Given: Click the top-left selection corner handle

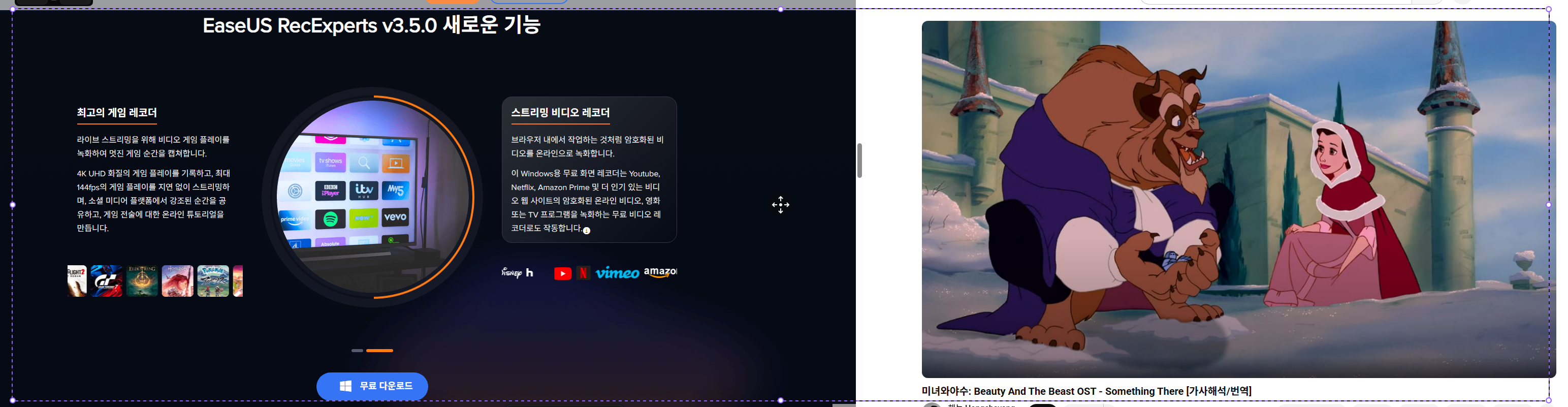Looking at the screenshot, I should pos(13,9).
